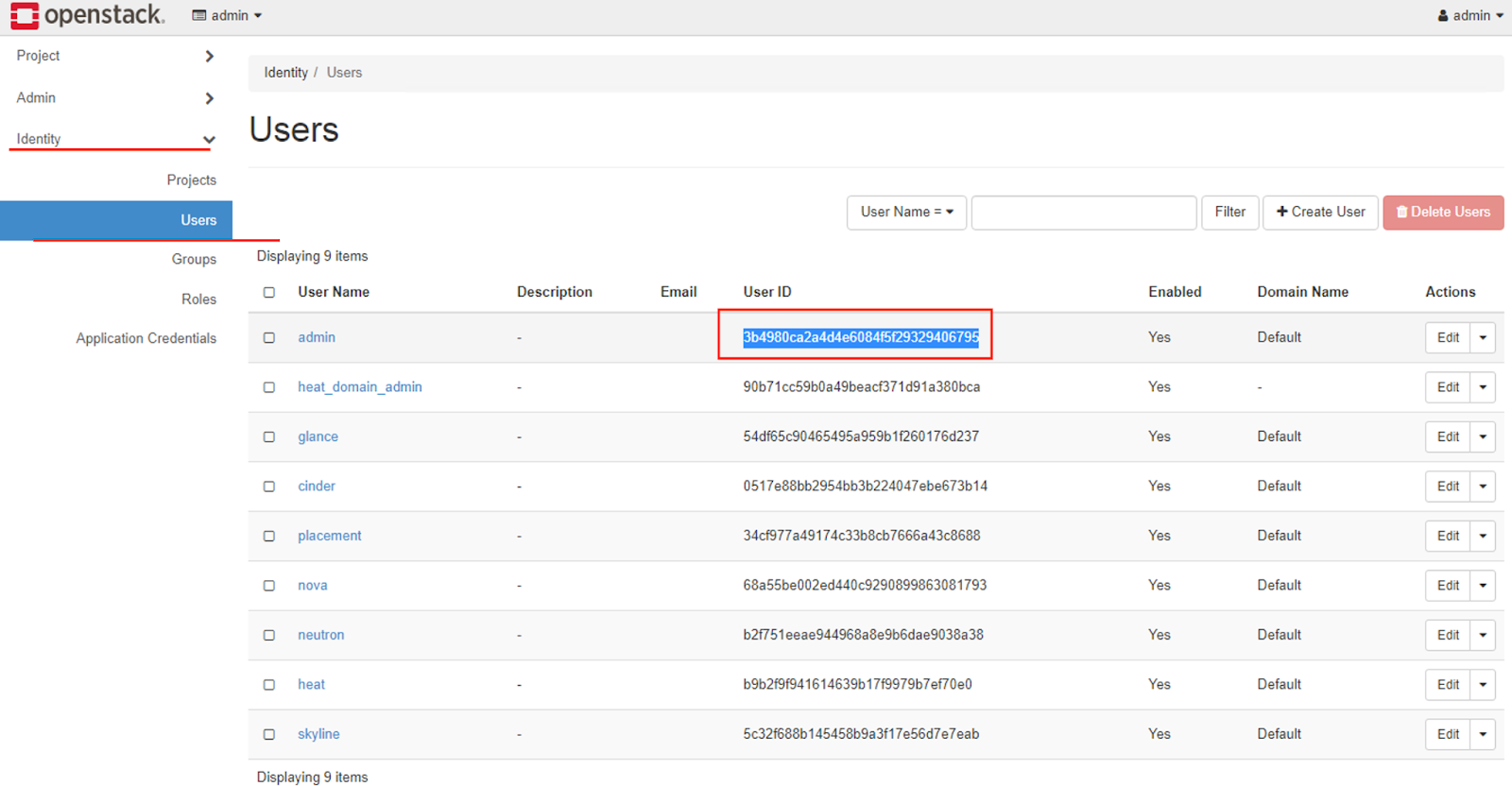Click the Identity breadcrumb link
This screenshot has height=786, width=1512.
285,73
